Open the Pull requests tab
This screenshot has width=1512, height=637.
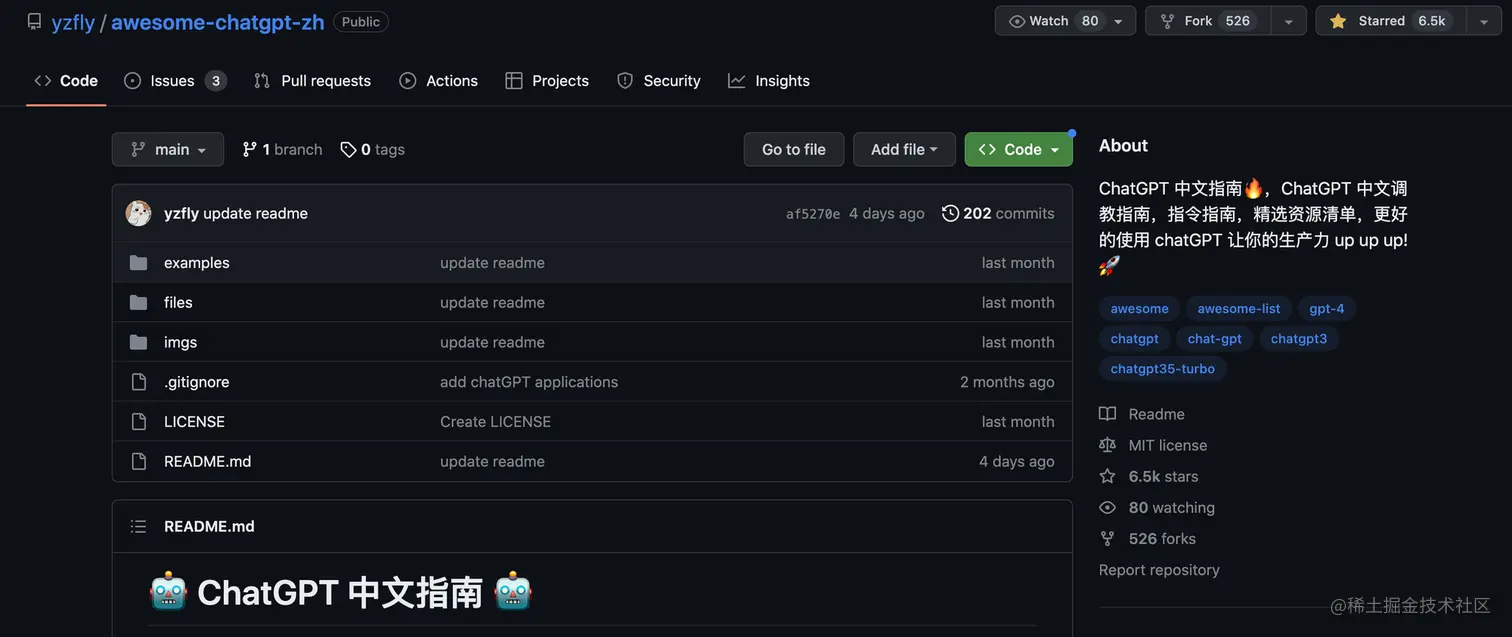tap(312, 81)
